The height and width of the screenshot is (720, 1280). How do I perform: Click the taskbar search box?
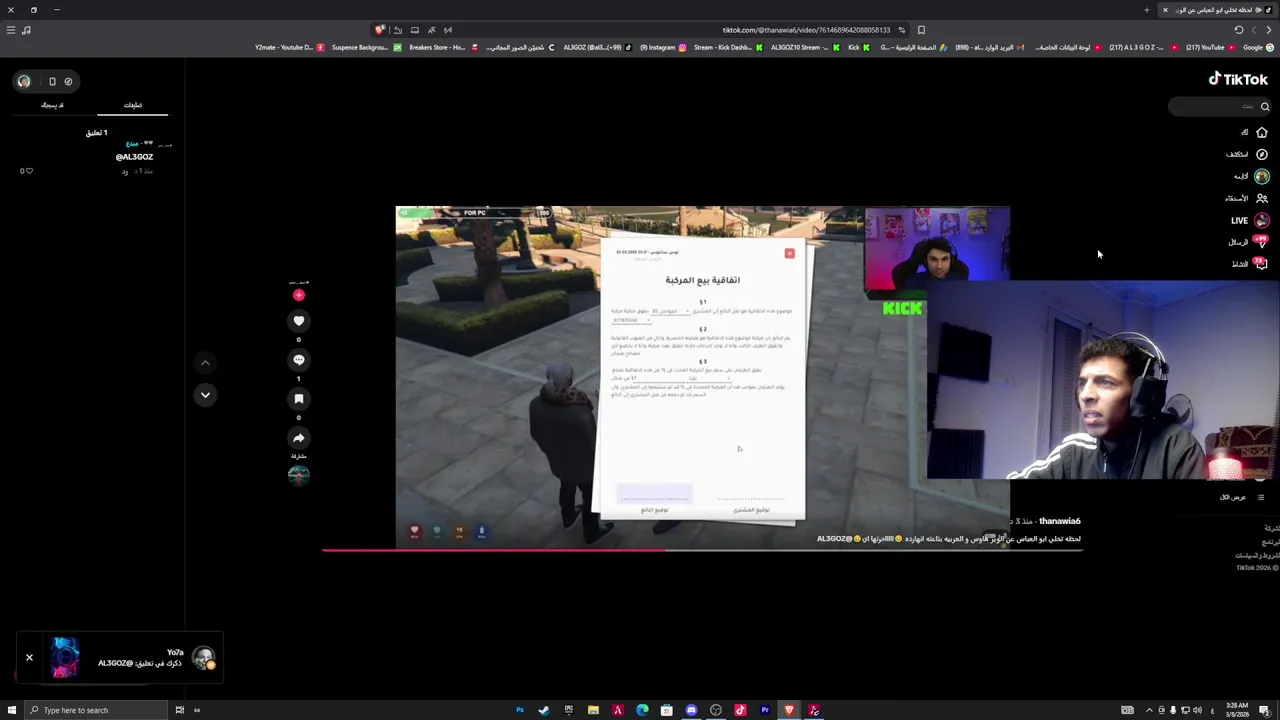[95, 710]
